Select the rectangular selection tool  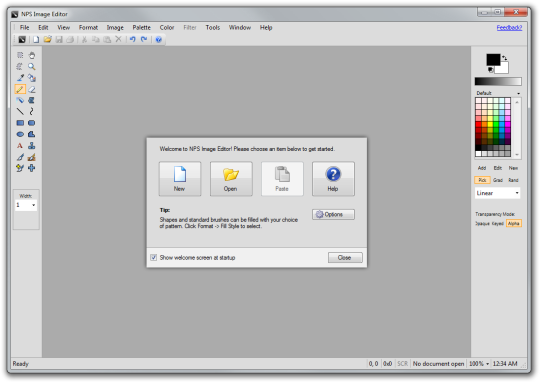pos(20,55)
